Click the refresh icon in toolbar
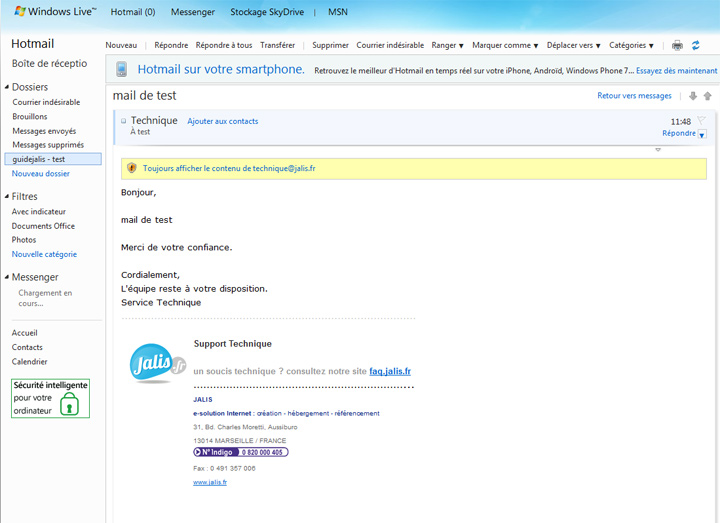Image resolution: width=720 pixels, height=523 pixels. [696, 45]
